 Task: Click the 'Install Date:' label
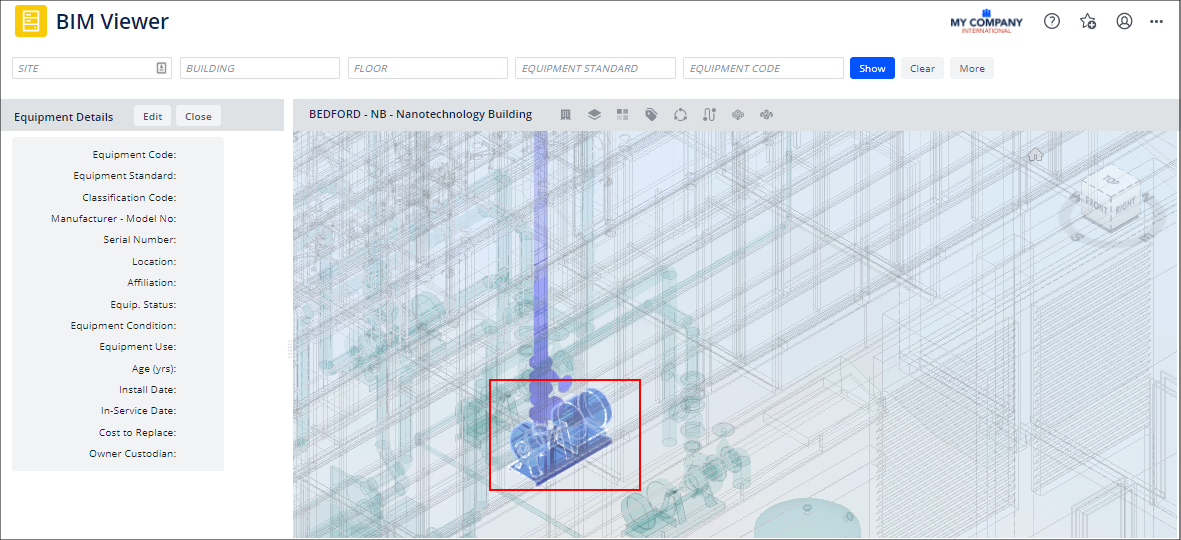(x=147, y=389)
